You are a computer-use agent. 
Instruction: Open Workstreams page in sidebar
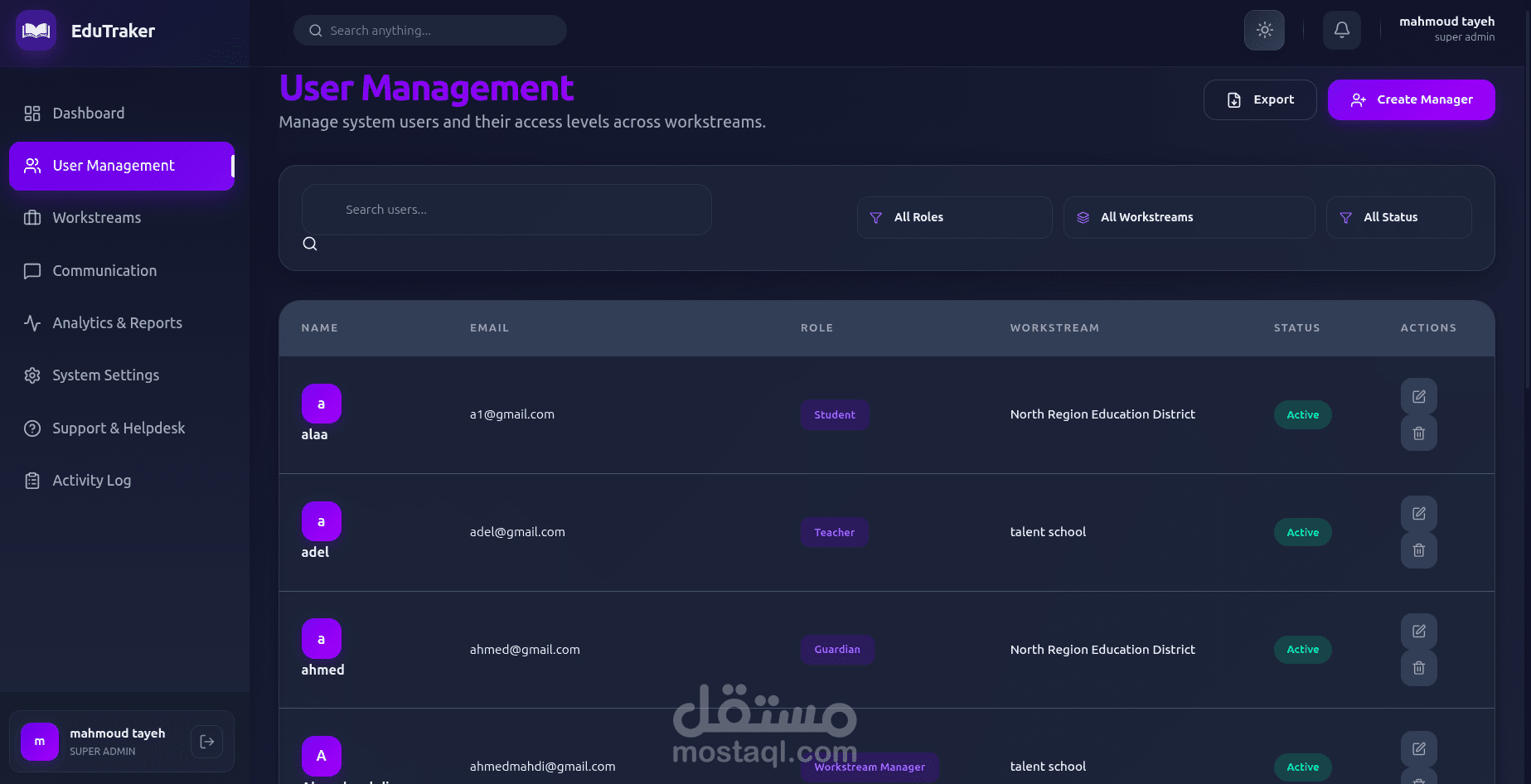pyautogui.click(x=122, y=218)
